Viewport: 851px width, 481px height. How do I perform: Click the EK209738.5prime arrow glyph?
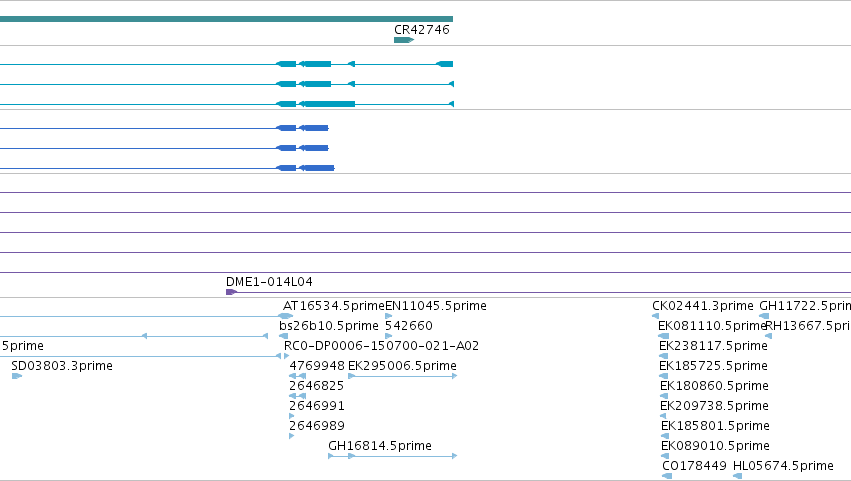click(663, 416)
